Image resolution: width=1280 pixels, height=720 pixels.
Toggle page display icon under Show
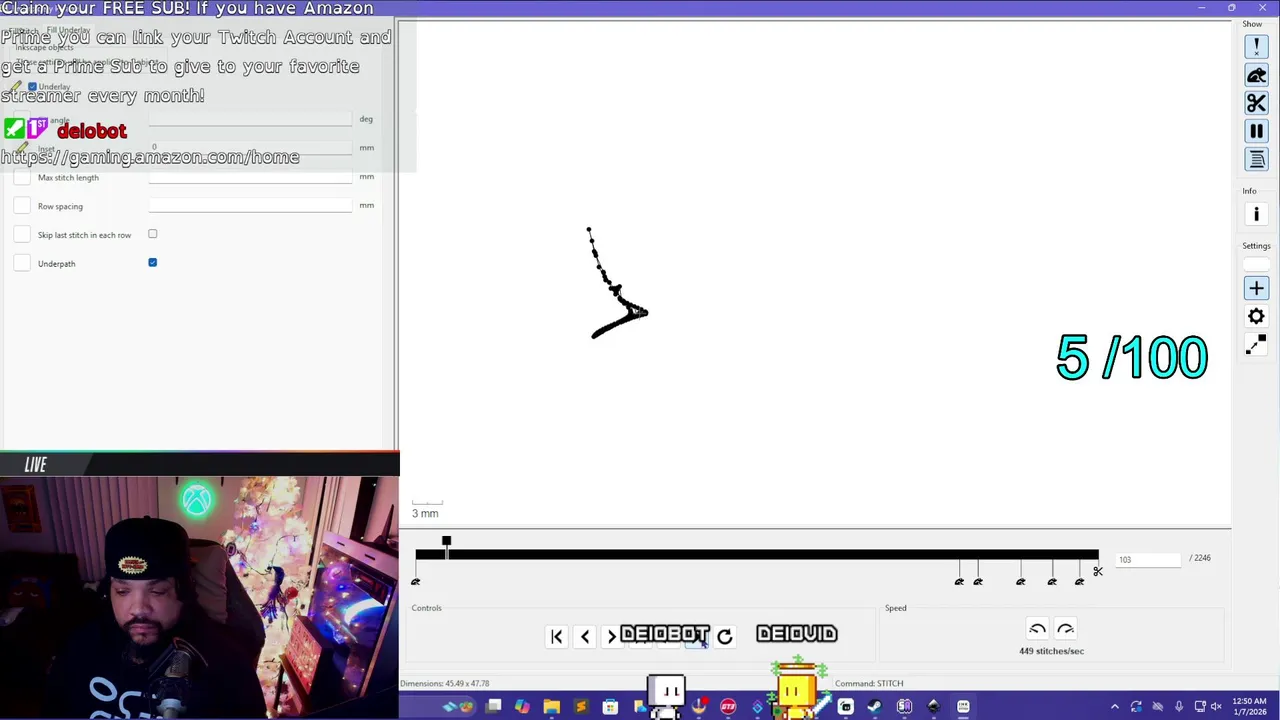pos(1256,160)
